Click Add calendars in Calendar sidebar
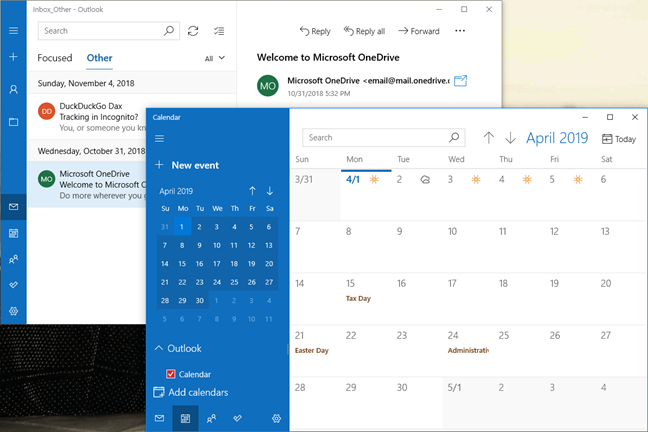The image size is (648, 432). [191, 392]
